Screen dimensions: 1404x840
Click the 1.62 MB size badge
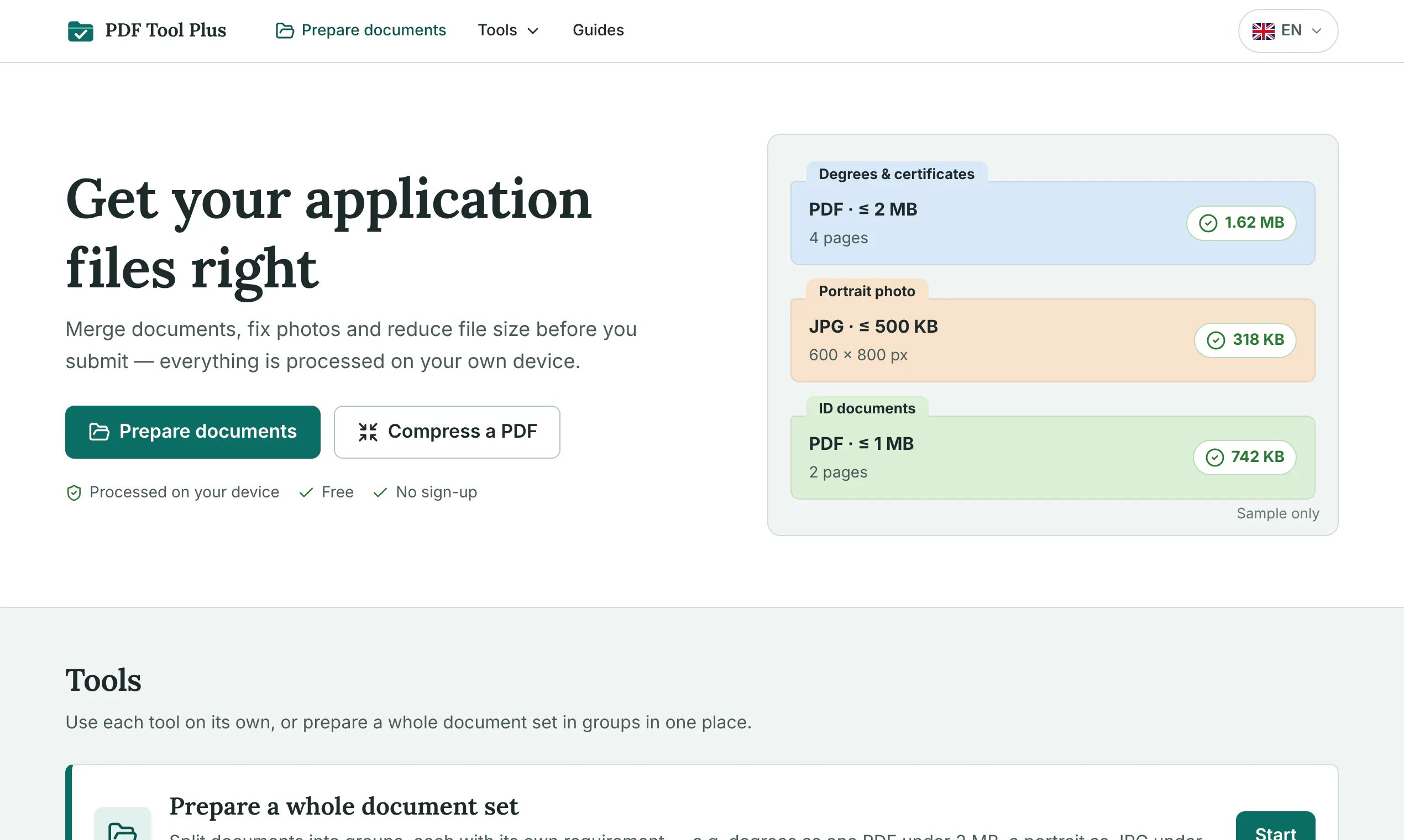point(1241,223)
